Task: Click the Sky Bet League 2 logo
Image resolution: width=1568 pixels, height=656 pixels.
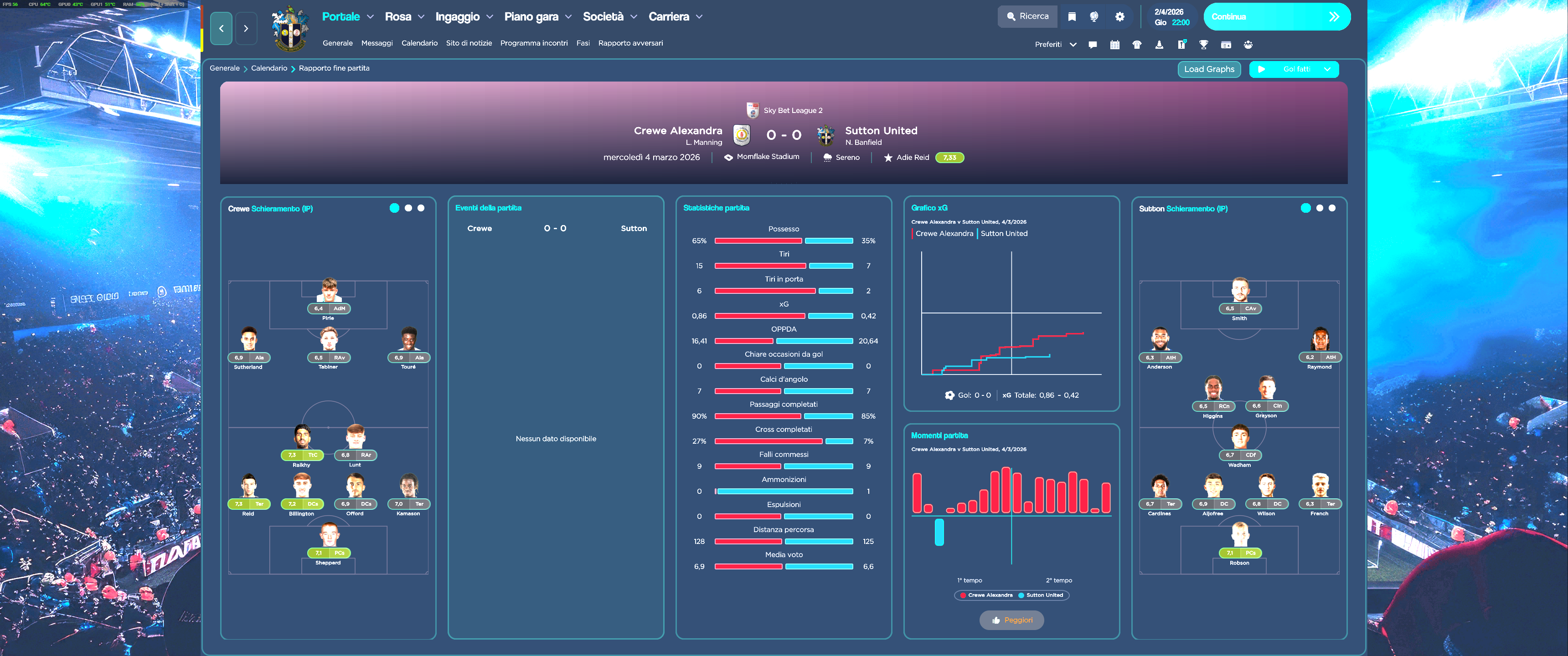Action: [753, 110]
